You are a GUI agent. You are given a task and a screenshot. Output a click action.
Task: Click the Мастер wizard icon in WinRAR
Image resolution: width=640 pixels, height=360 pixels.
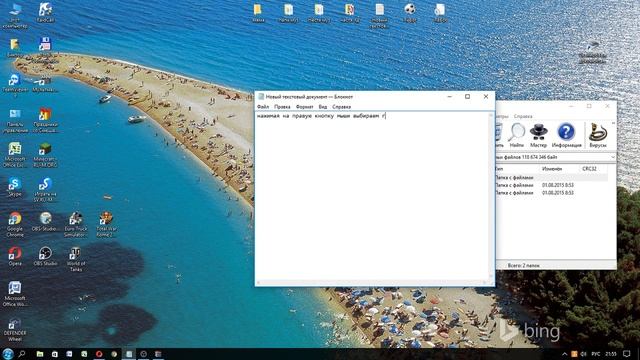[538, 136]
